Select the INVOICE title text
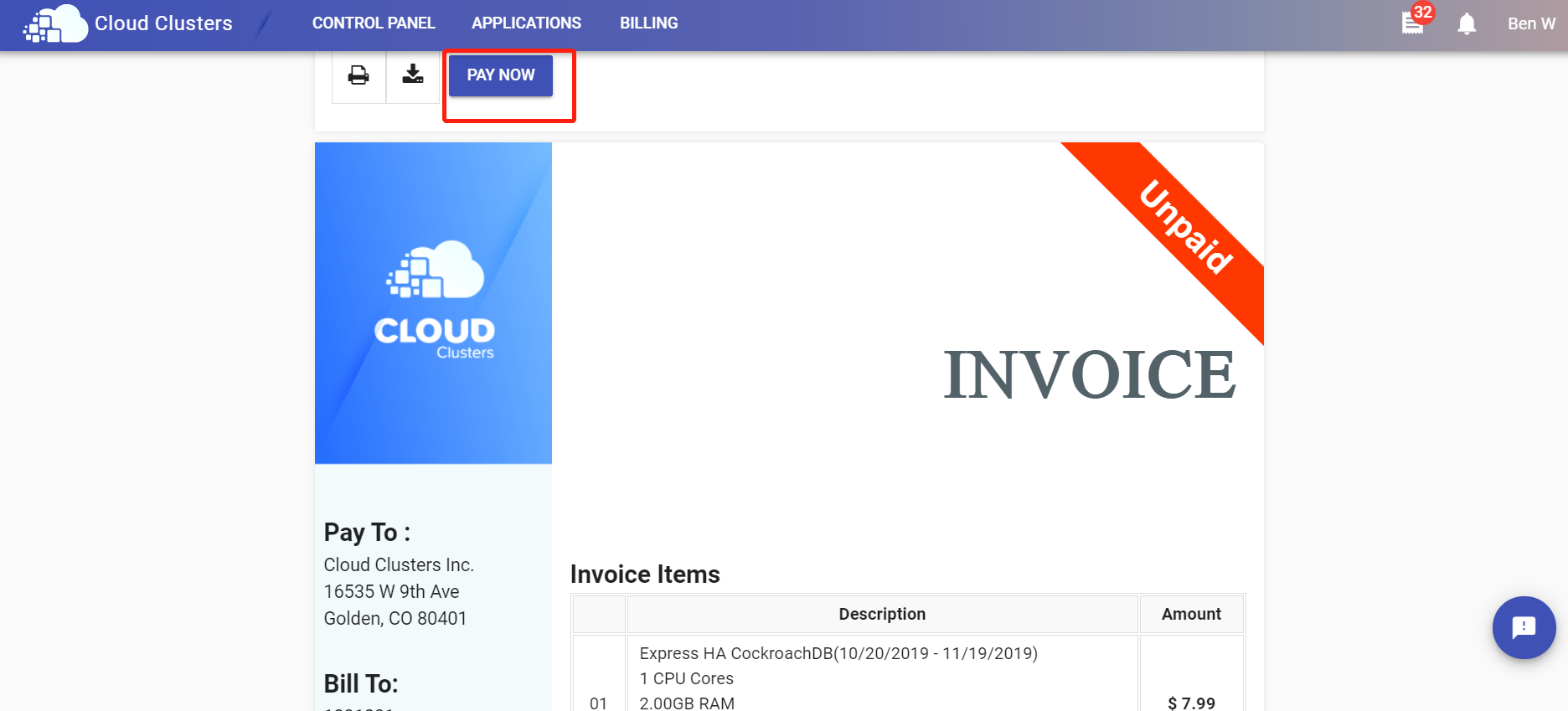 [1090, 374]
